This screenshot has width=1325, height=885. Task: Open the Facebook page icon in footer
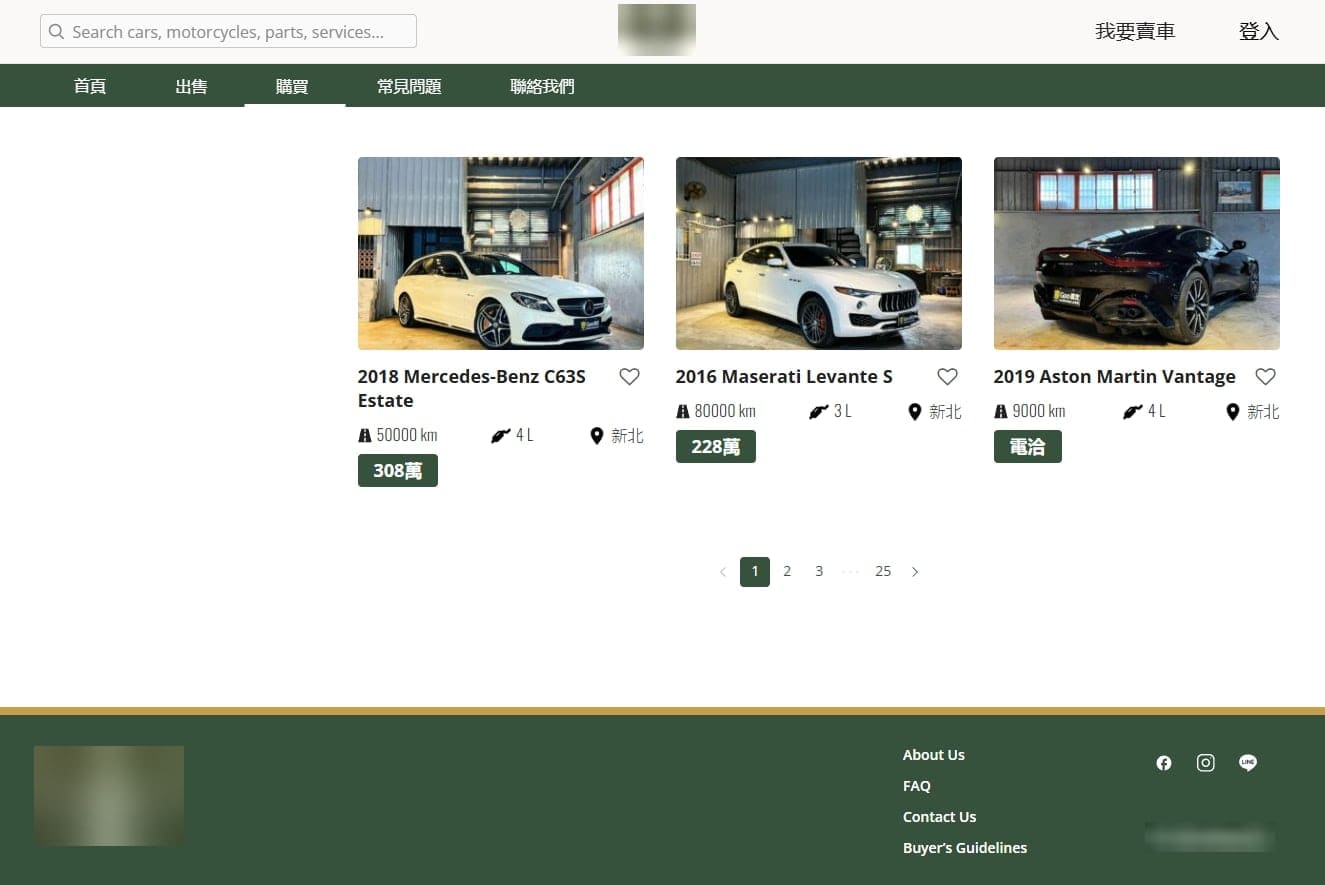(x=1164, y=763)
